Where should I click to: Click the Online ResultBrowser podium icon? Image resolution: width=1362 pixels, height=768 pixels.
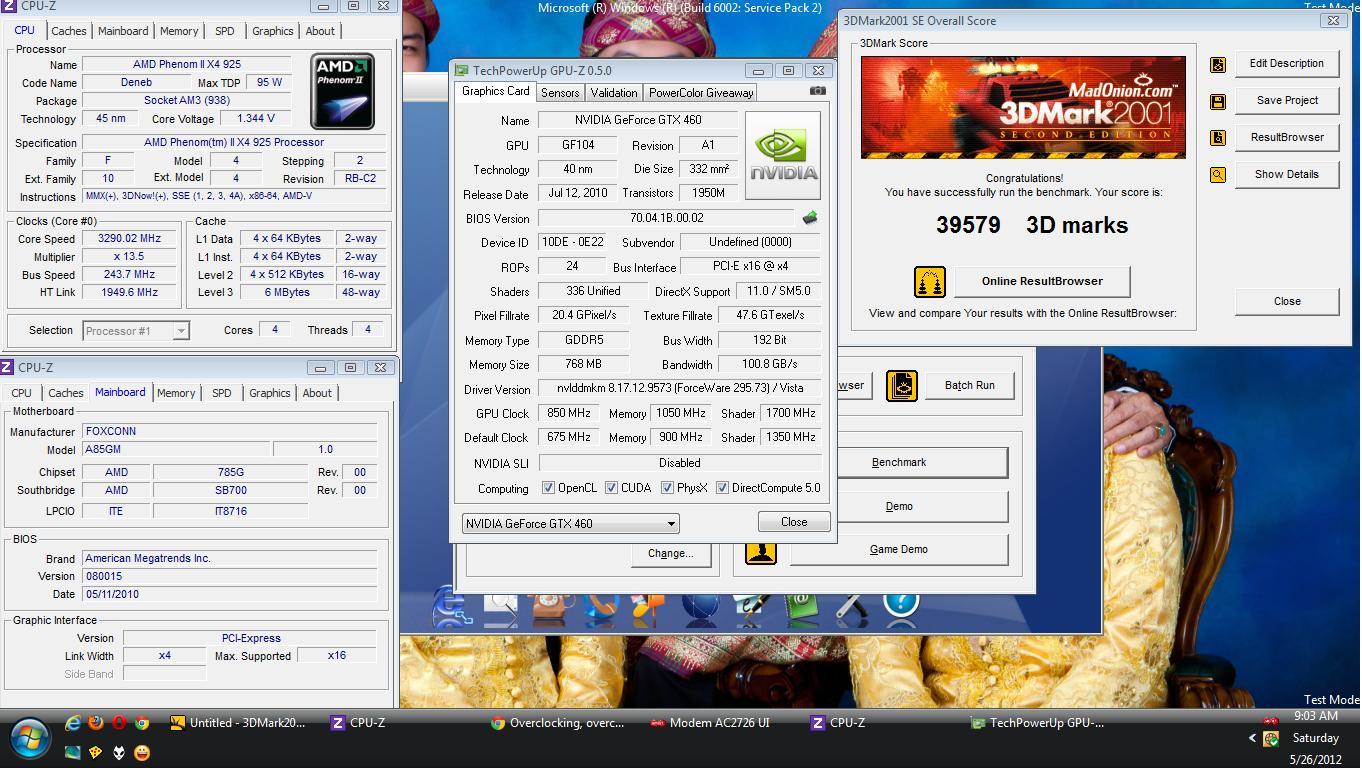[x=930, y=282]
